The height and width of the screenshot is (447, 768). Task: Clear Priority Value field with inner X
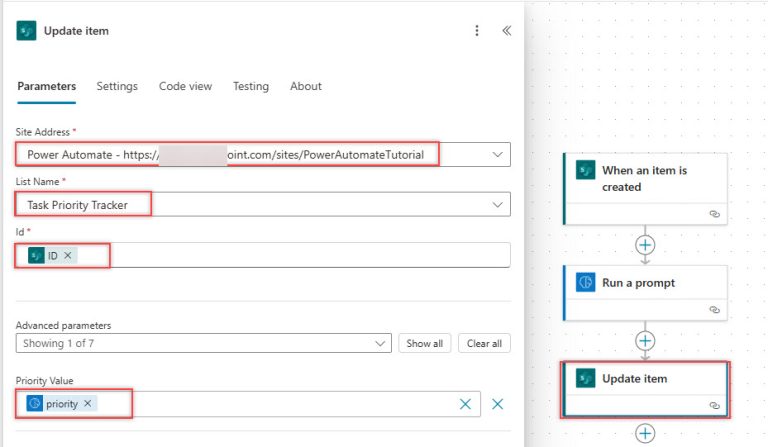coord(465,404)
